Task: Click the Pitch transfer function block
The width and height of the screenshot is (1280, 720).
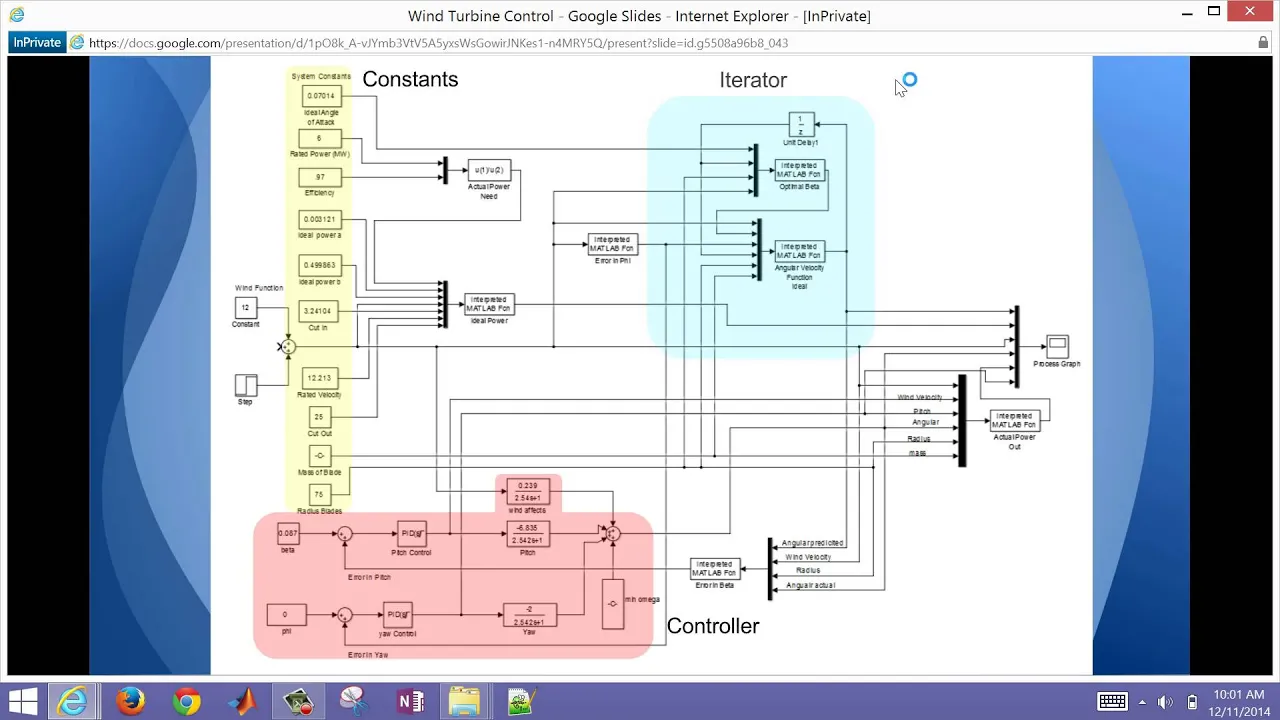Action: pyautogui.click(x=528, y=534)
